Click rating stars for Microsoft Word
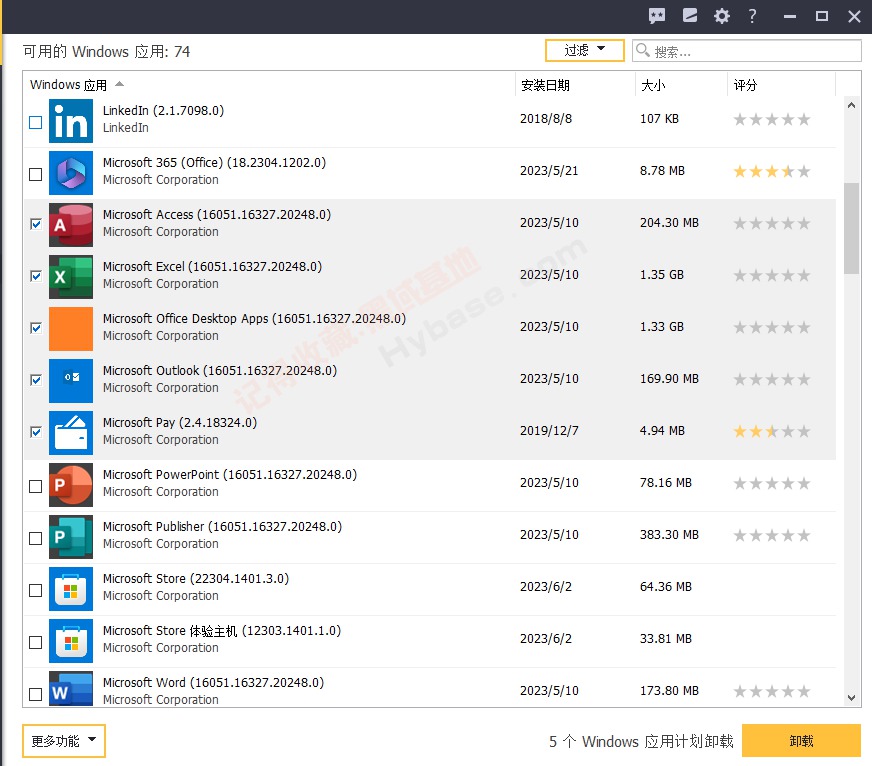872x766 pixels. [771, 691]
